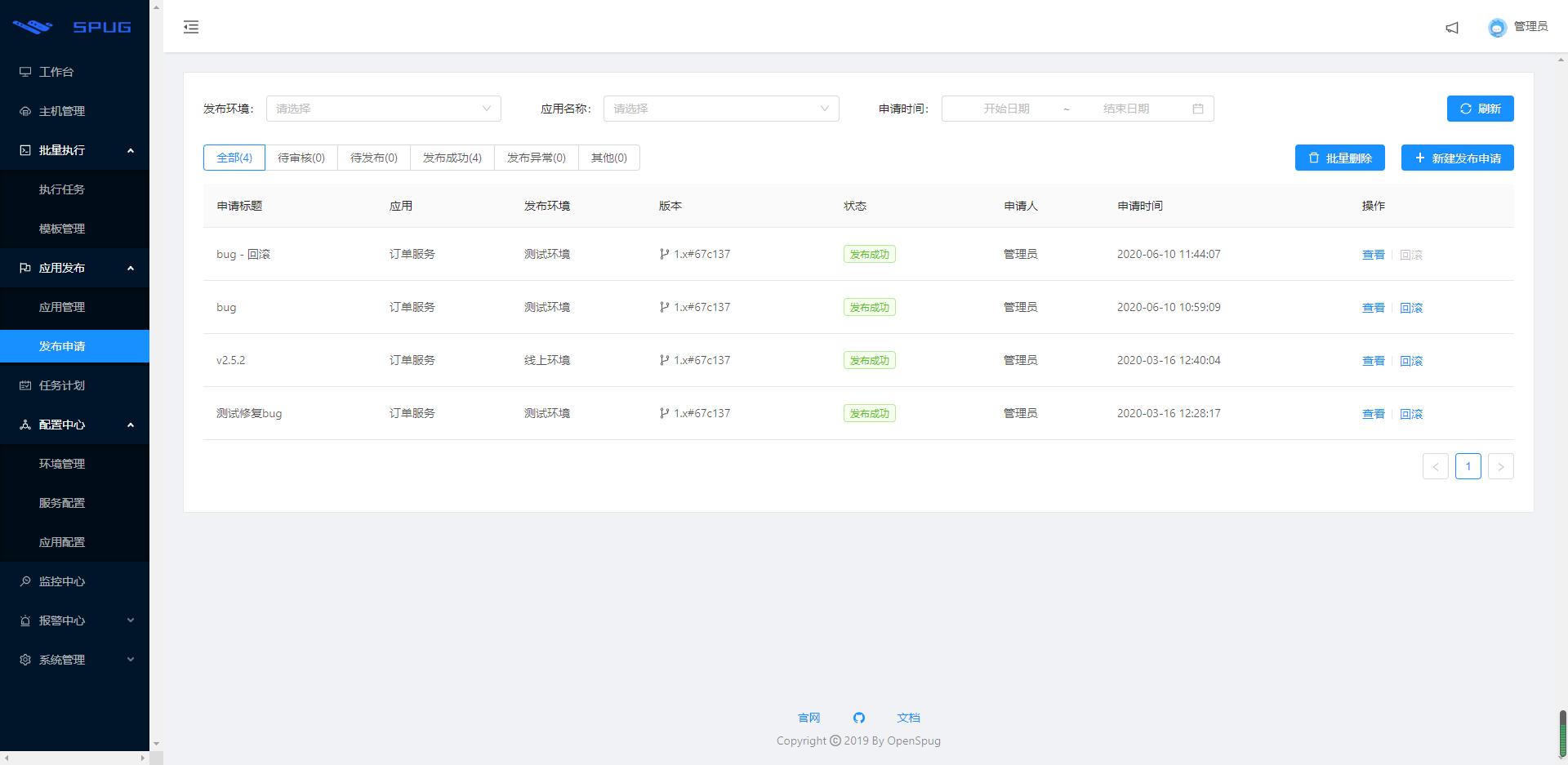Open the 应用名称 selection dropdown

720,108
